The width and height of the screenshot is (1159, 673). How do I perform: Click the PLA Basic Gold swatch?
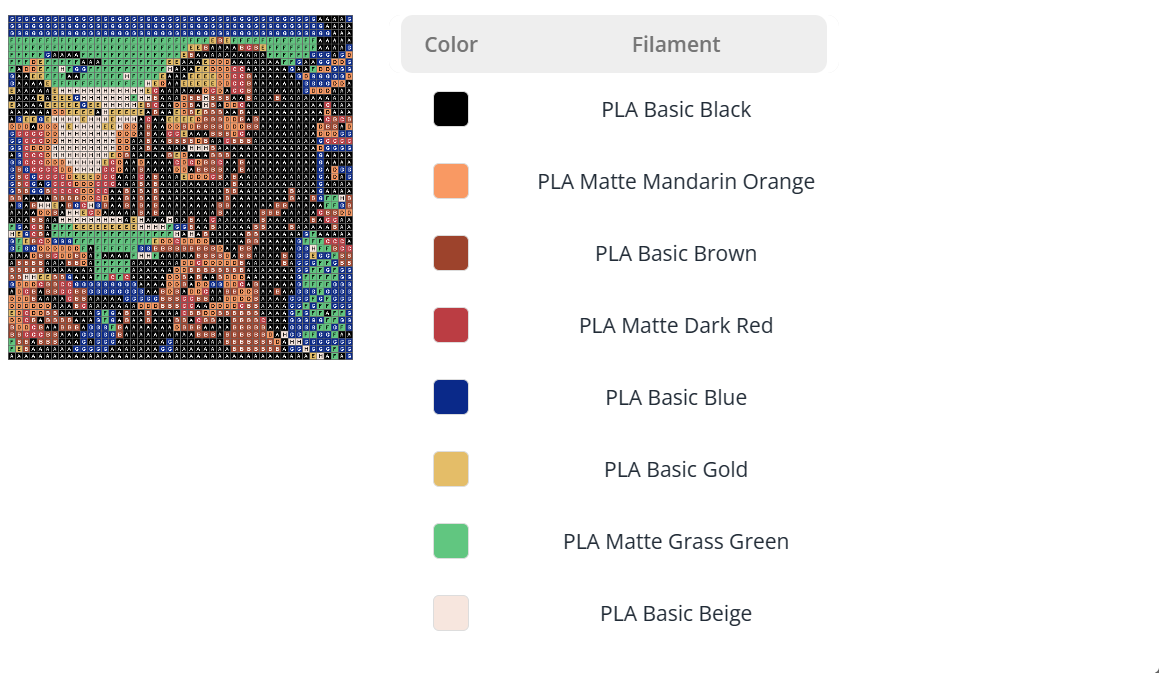click(450, 469)
